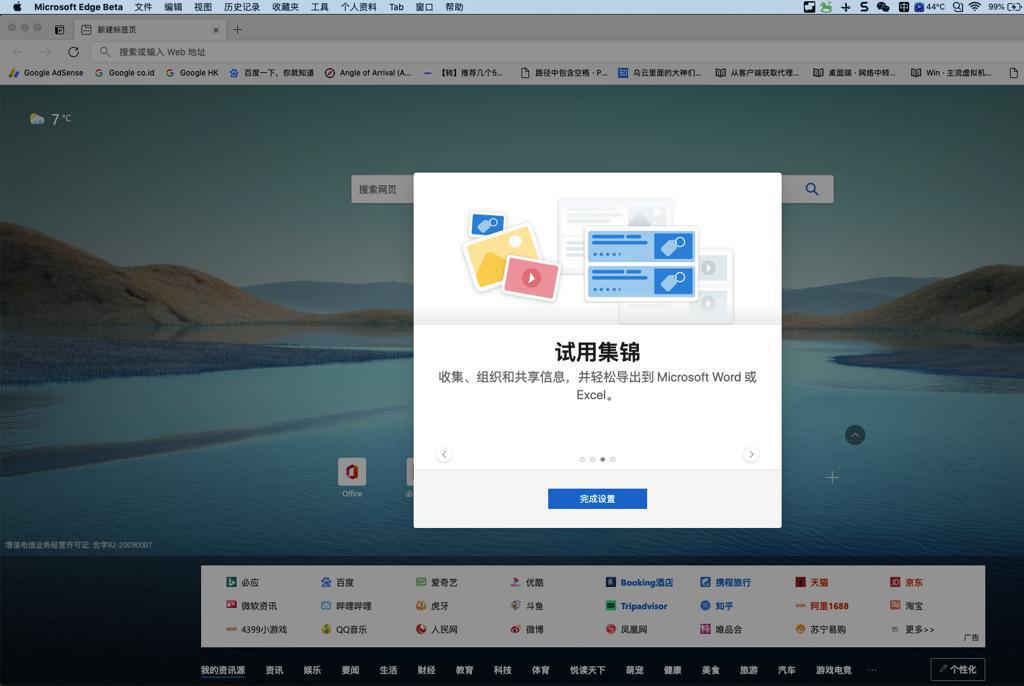
Task: Open the Booking酒店 link
Action: (639, 582)
